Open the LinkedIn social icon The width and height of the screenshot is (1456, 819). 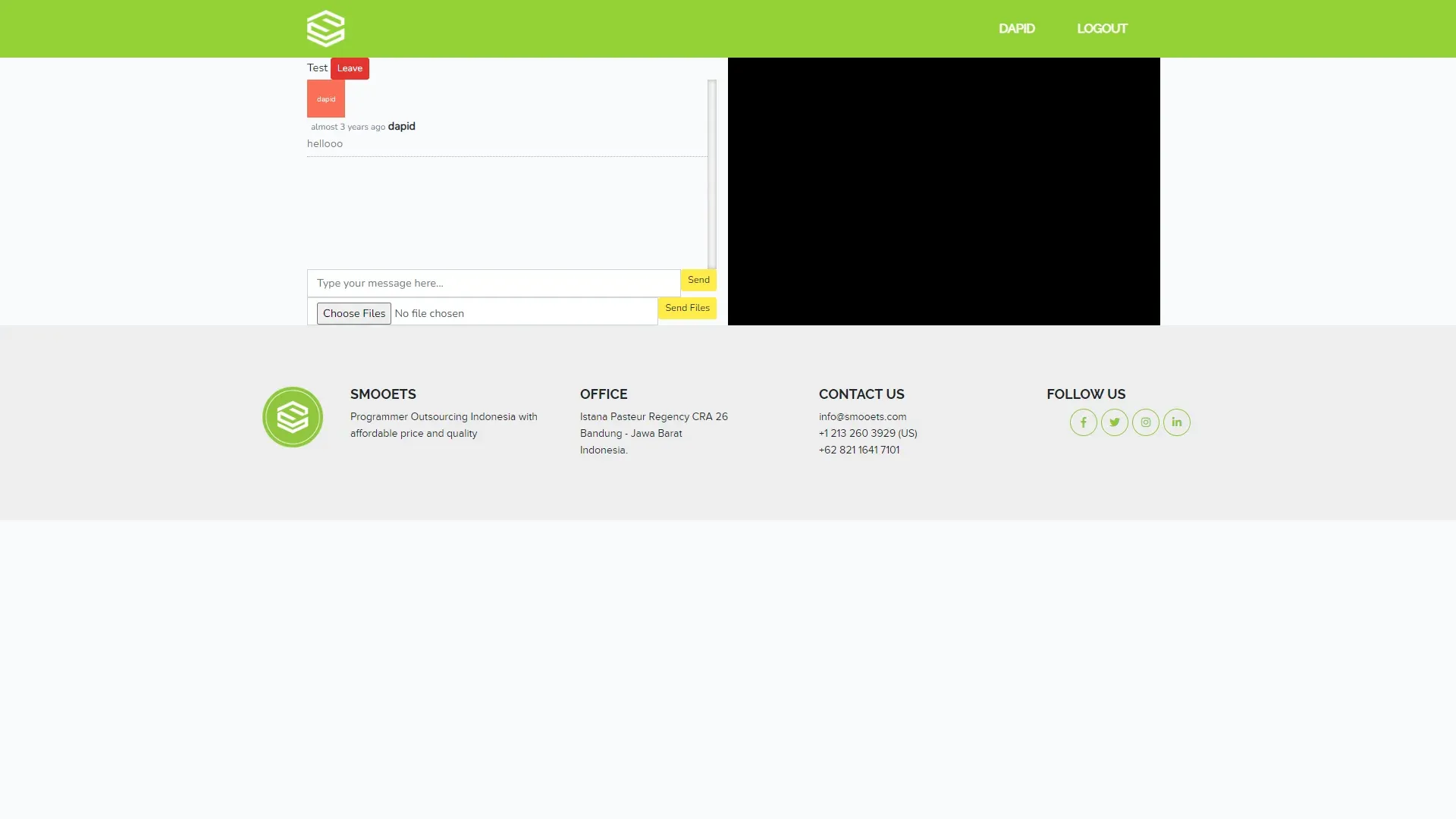click(x=1176, y=422)
